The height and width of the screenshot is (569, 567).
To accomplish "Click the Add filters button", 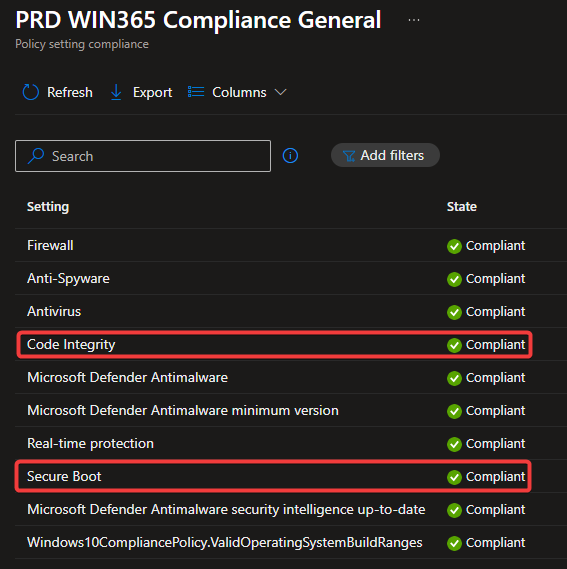I will (385, 155).
